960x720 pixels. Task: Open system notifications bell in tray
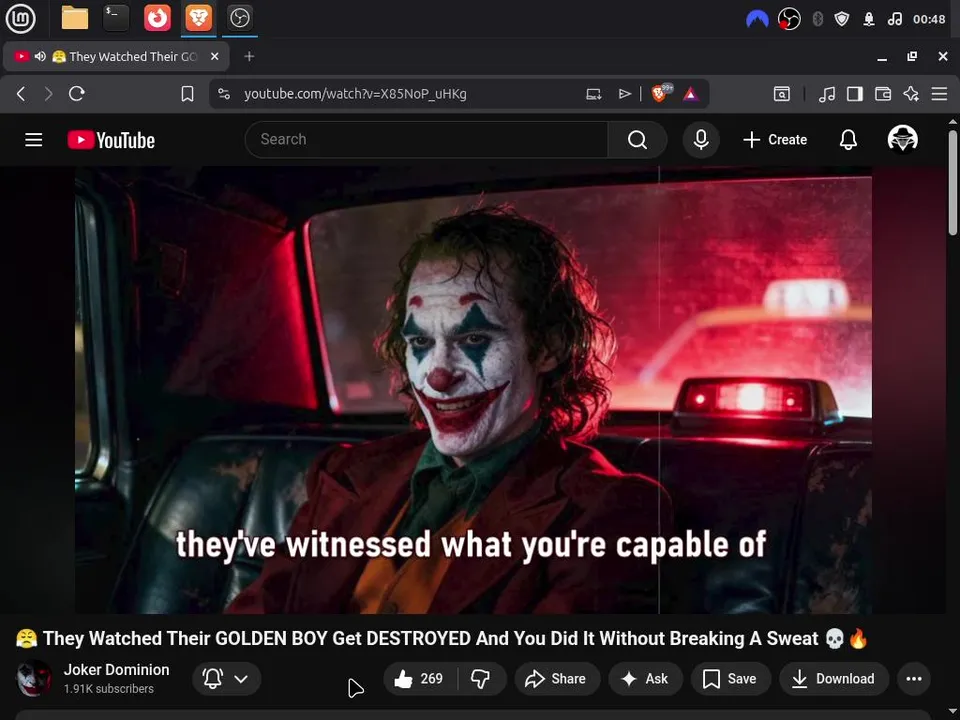click(x=869, y=19)
